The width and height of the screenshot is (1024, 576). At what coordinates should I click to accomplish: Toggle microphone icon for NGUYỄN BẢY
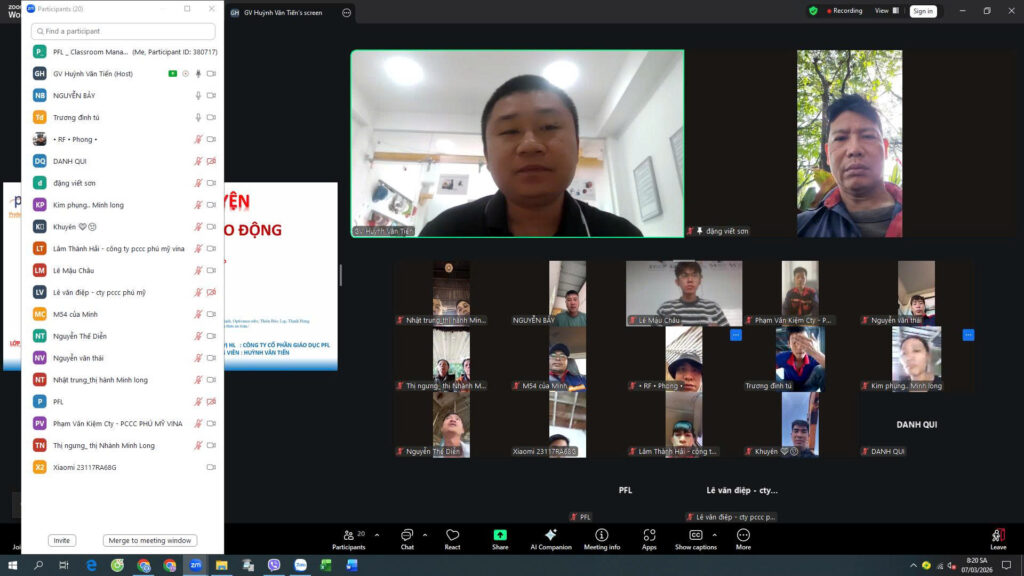(198, 95)
